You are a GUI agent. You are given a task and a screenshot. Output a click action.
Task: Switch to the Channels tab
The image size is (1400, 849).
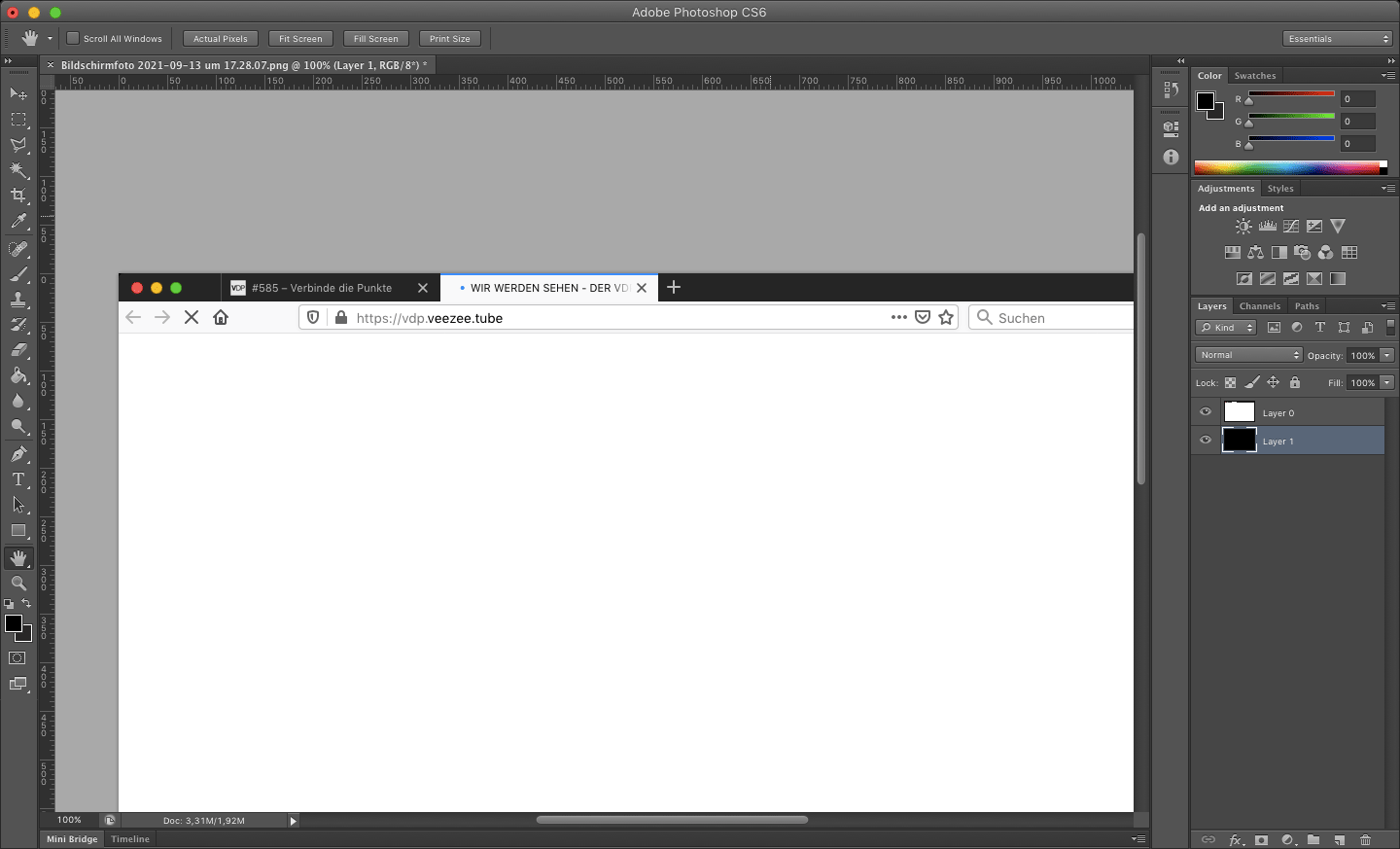click(1259, 306)
